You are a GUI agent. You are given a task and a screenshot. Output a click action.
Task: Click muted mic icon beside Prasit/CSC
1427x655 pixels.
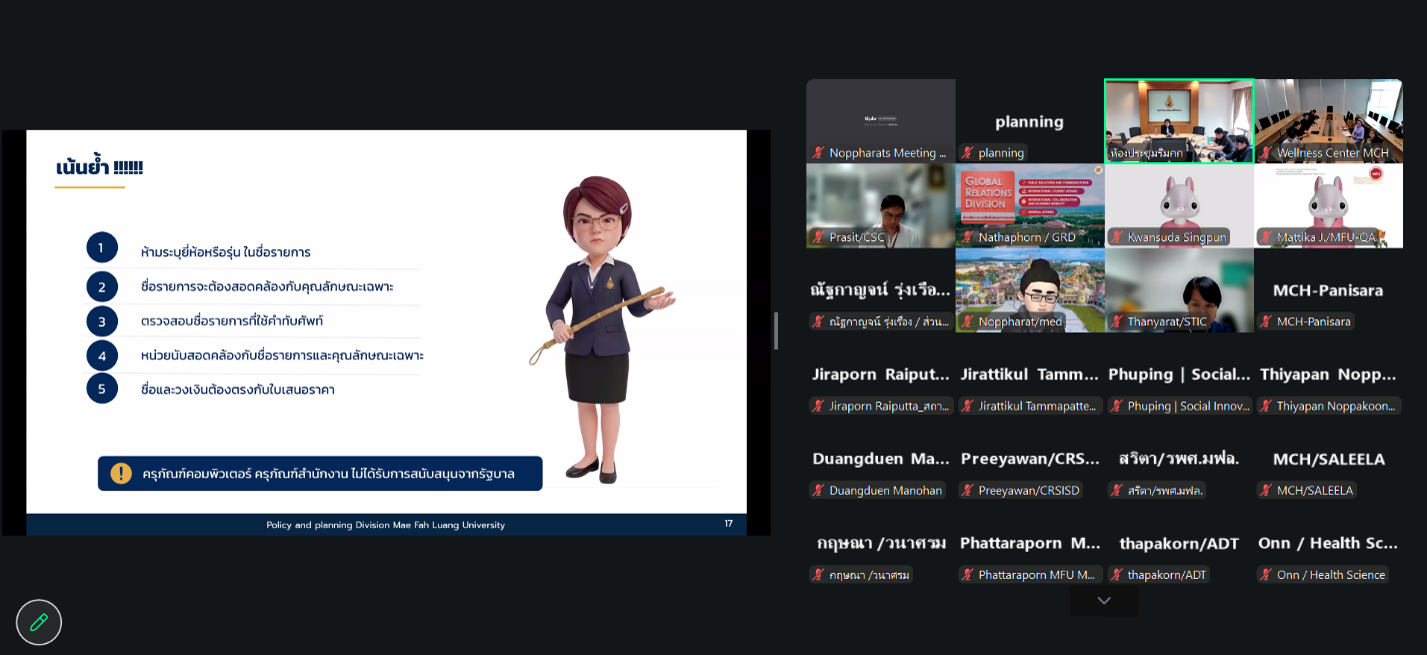pos(819,237)
